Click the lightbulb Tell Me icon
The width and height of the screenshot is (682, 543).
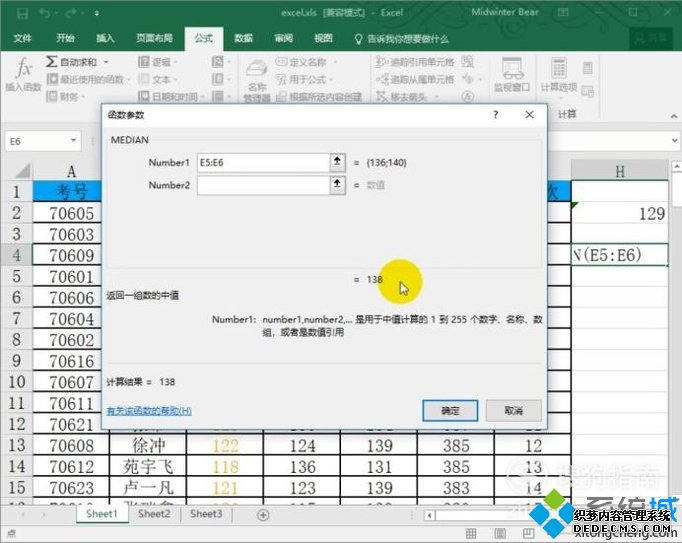click(x=358, y=39)
